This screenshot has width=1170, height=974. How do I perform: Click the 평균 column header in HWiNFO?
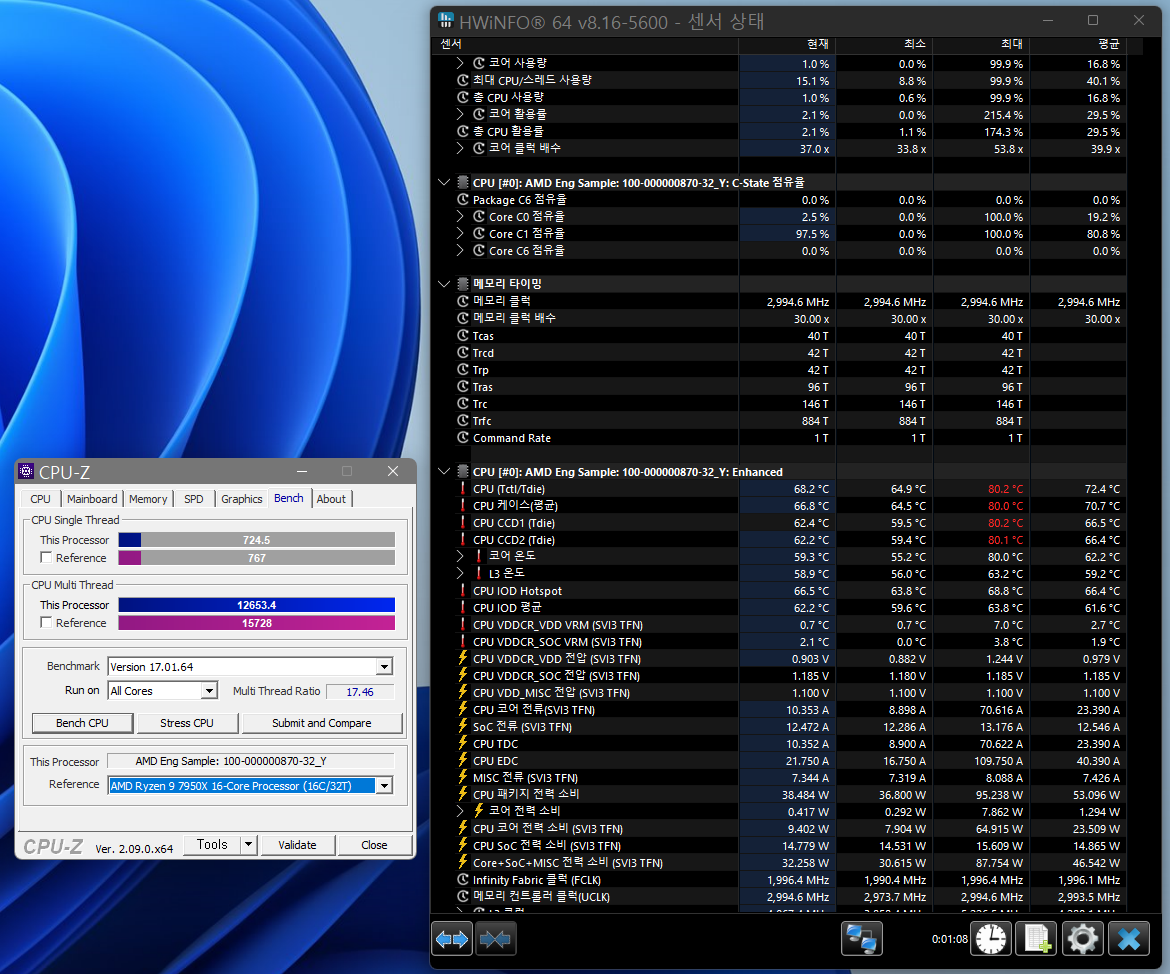pos(1078,44)
